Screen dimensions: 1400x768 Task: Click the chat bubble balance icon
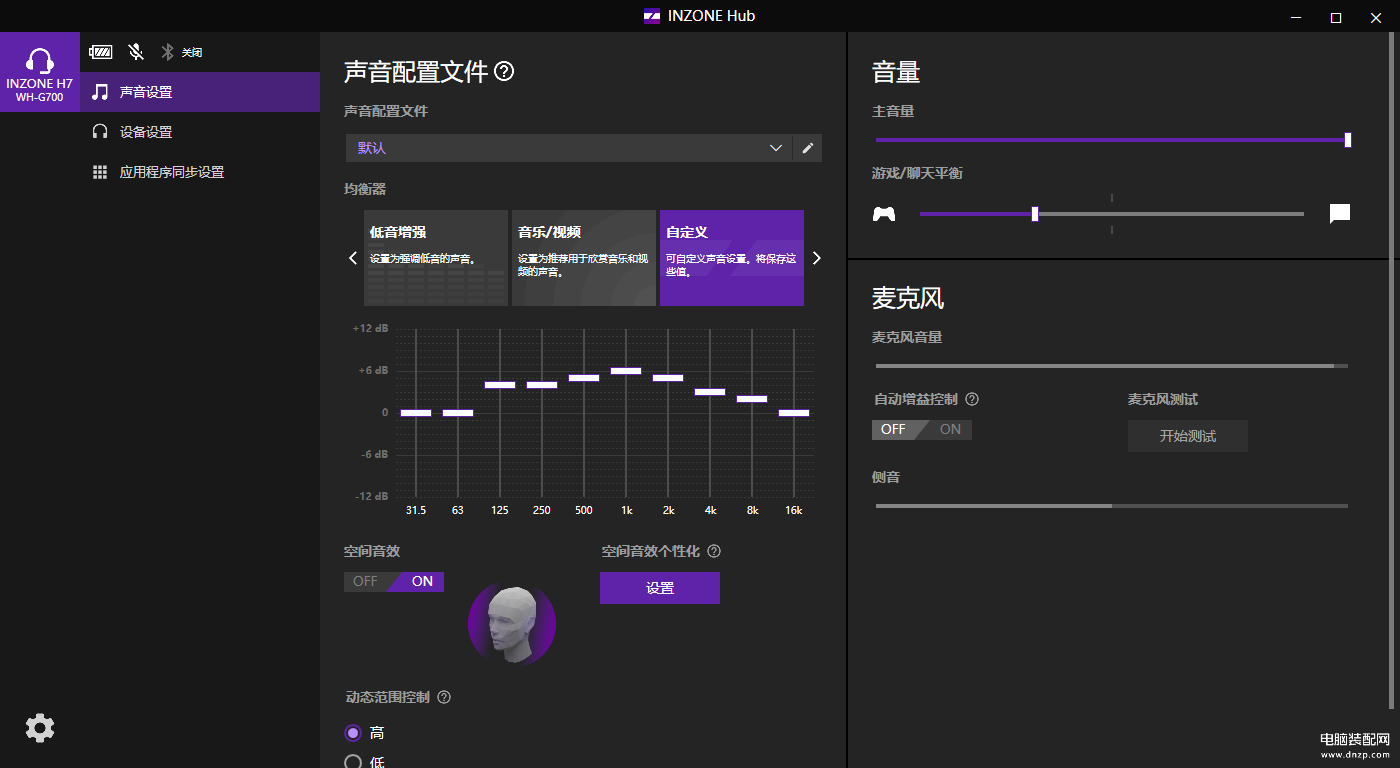point(1340,213)
